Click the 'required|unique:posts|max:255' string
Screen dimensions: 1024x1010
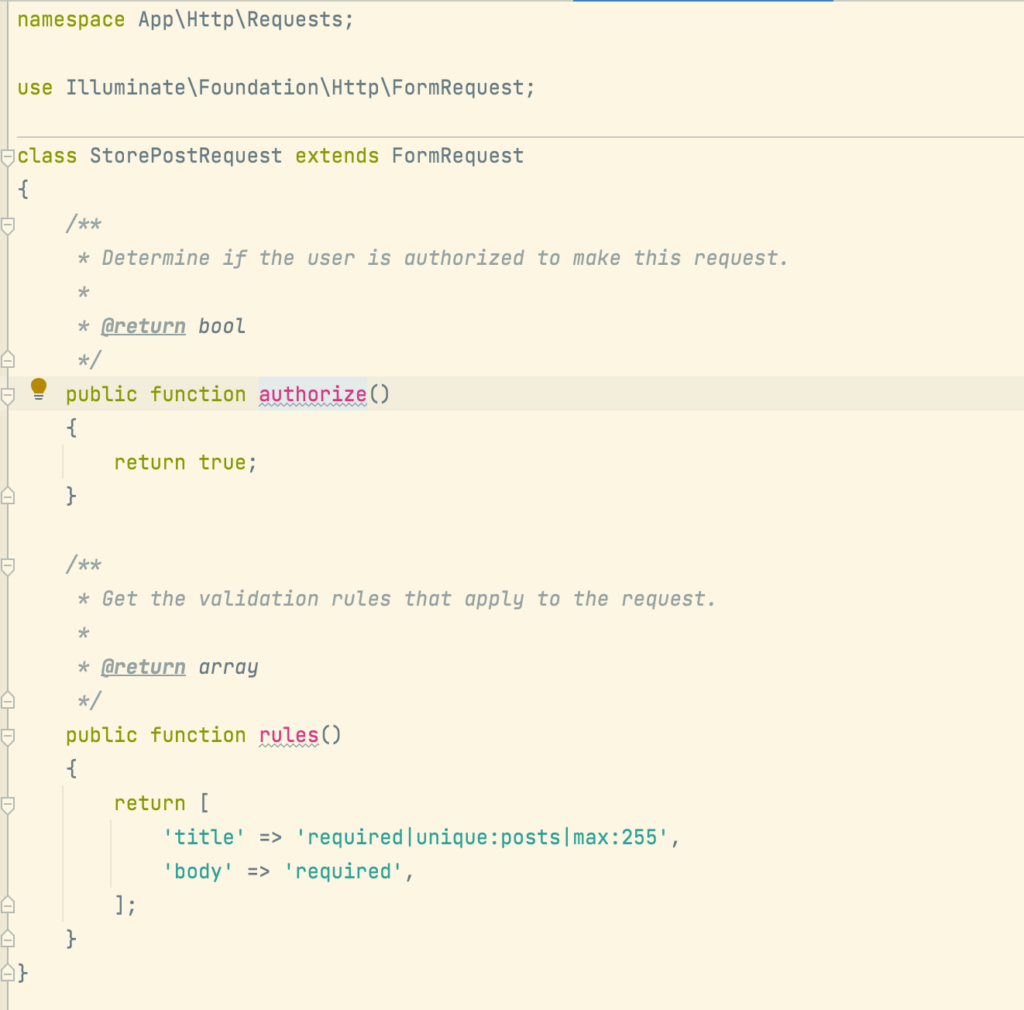(x=481, y=837)
